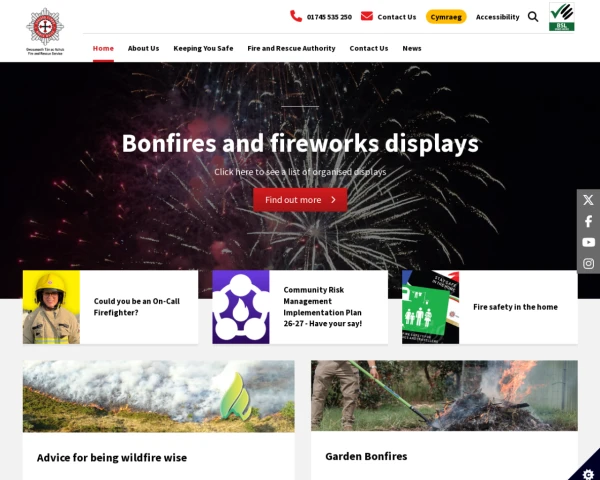
Task: Click the search magnifier icon
Action: [x=533, y=17]
